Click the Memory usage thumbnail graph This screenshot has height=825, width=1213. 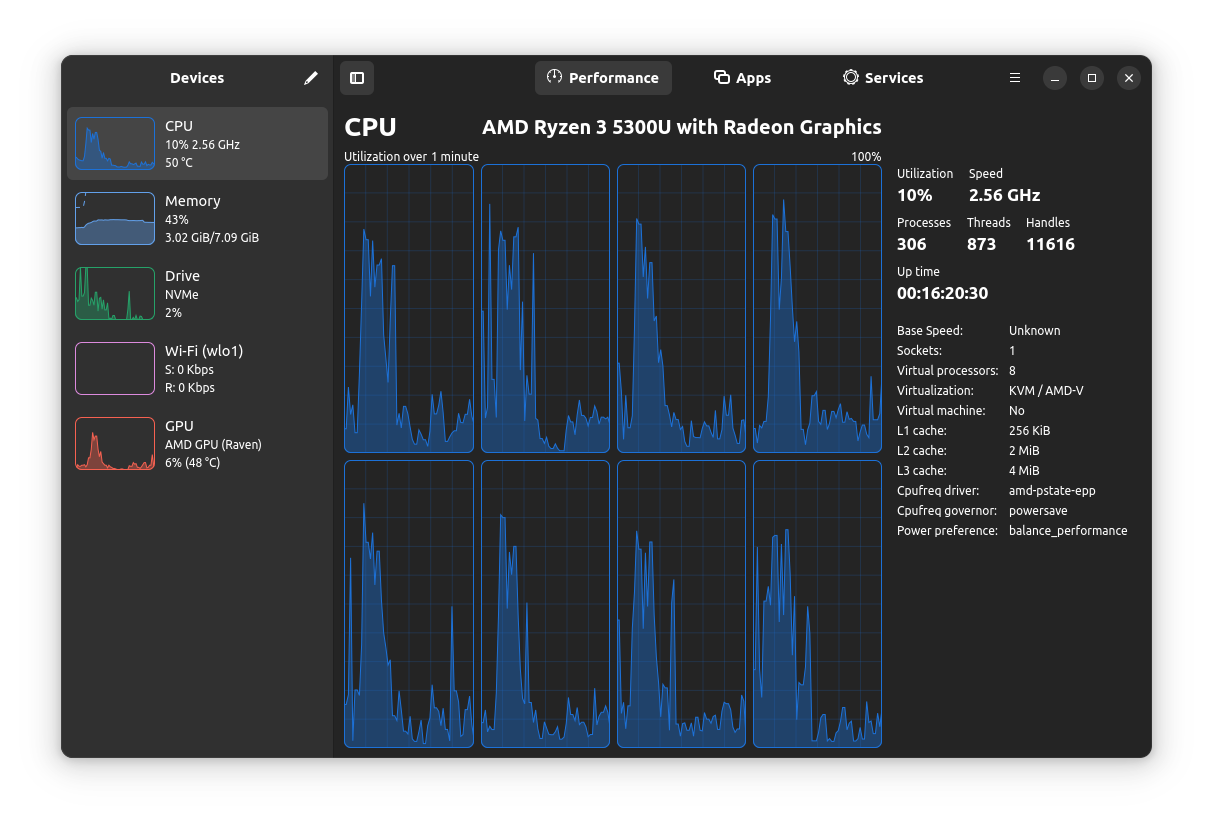coord(114,218)
